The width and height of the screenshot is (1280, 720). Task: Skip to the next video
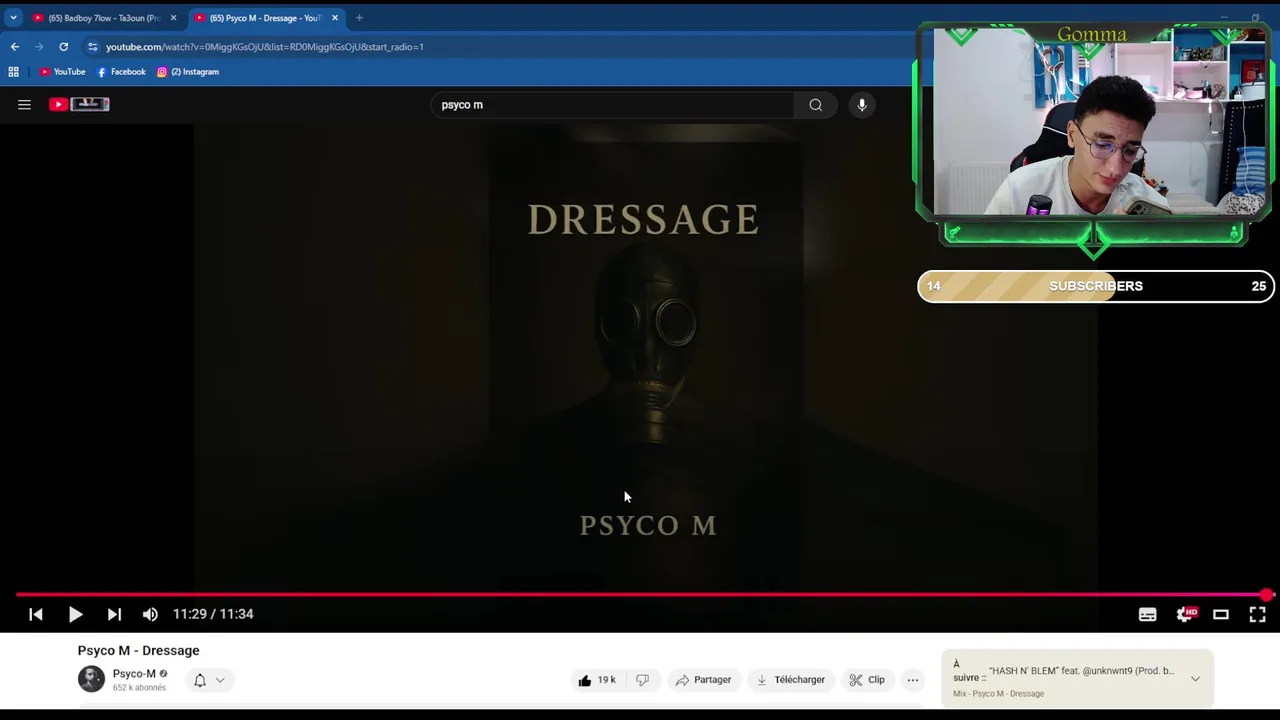pyautogui.click(x=114, y=614)
